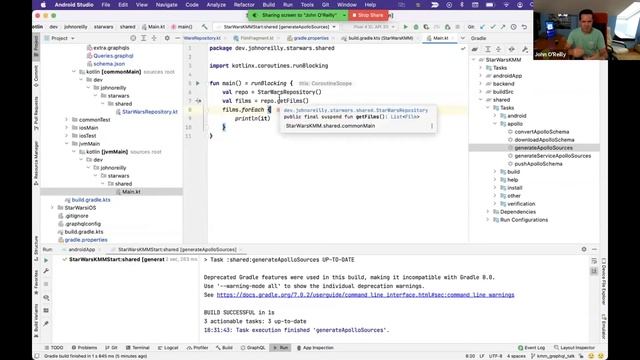Click the Project panel locate-file target icon

pos(133,38)
